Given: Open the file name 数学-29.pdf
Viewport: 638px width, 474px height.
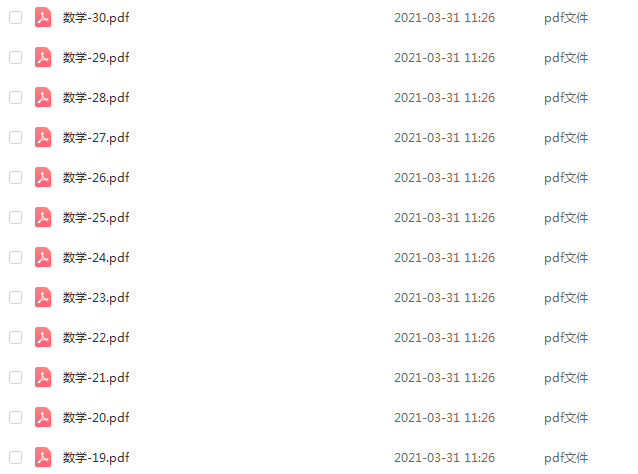Looking at the screenshot, I should pos(96,58).
